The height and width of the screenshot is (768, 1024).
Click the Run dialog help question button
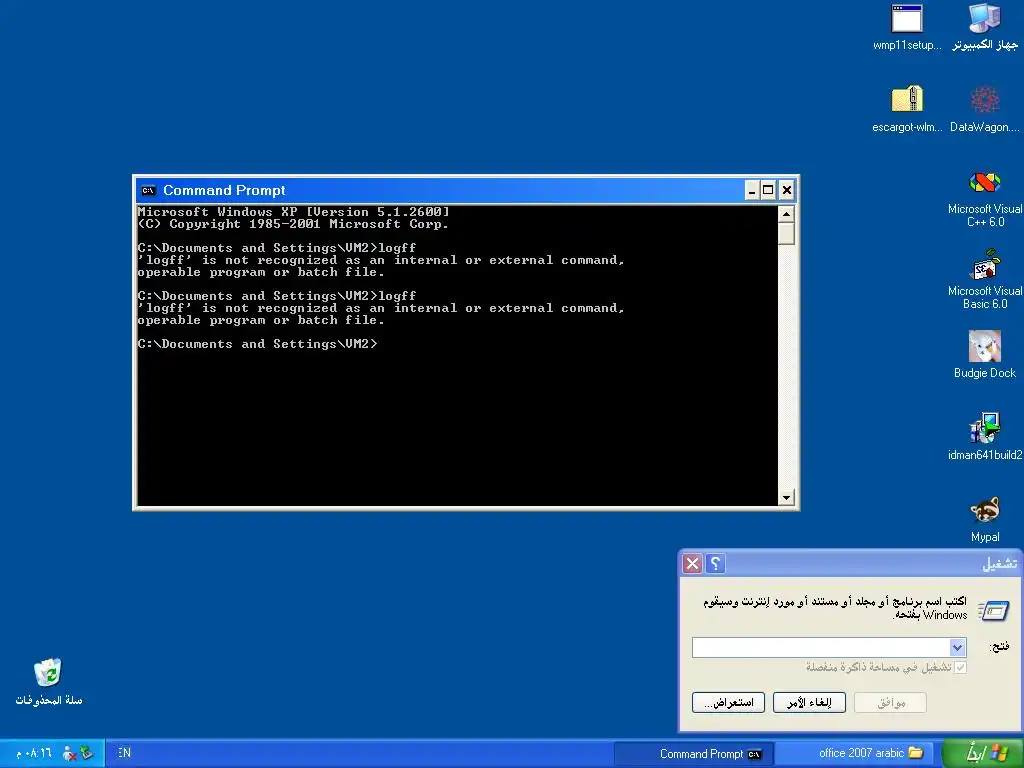[715, 564]
